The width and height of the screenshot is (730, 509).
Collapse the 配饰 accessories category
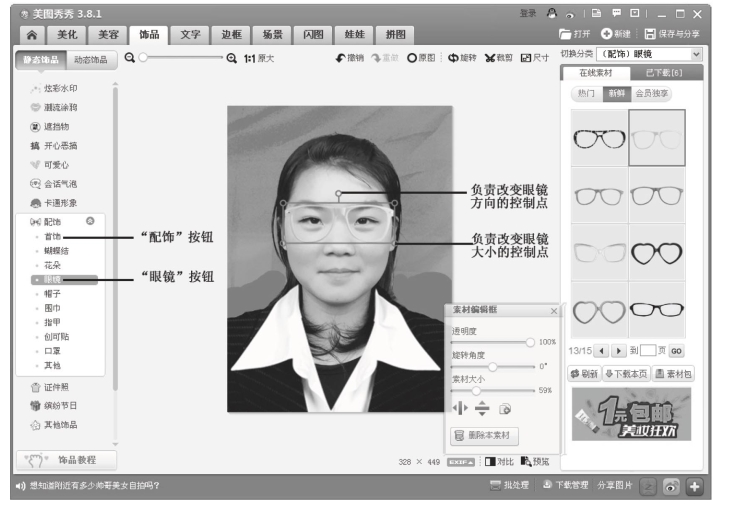[x=89, y=220]
